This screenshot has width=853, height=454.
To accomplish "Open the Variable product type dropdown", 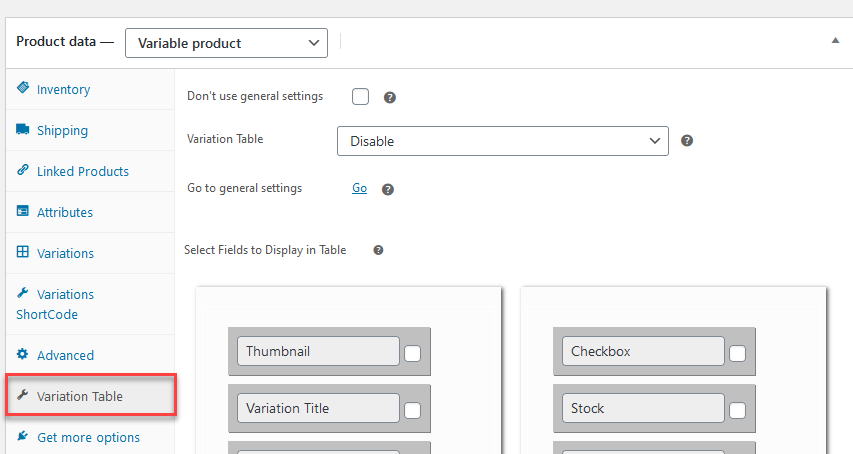I will click(226, 42).
